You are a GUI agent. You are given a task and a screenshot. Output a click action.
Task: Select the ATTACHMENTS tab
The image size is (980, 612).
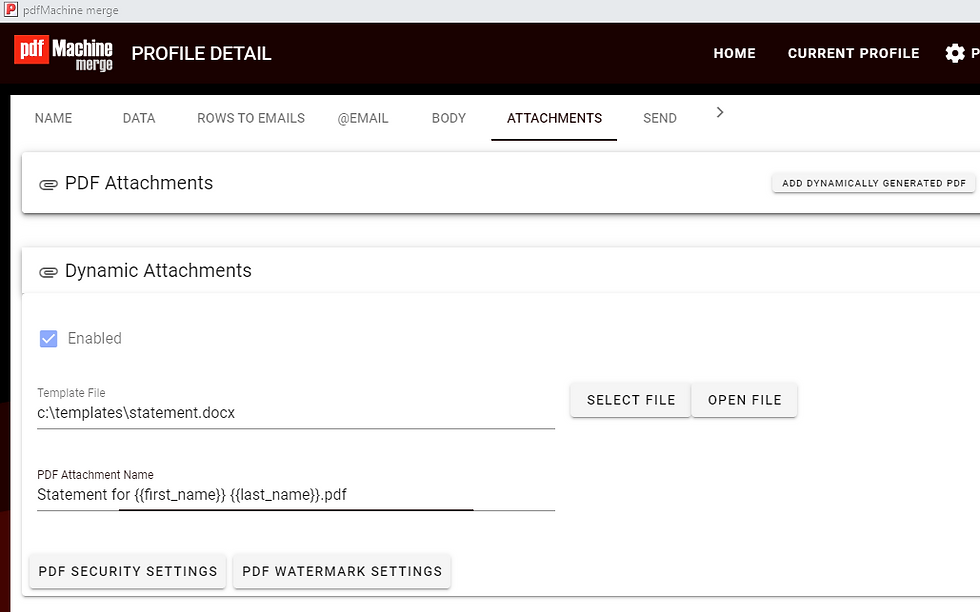pos(554,118)
